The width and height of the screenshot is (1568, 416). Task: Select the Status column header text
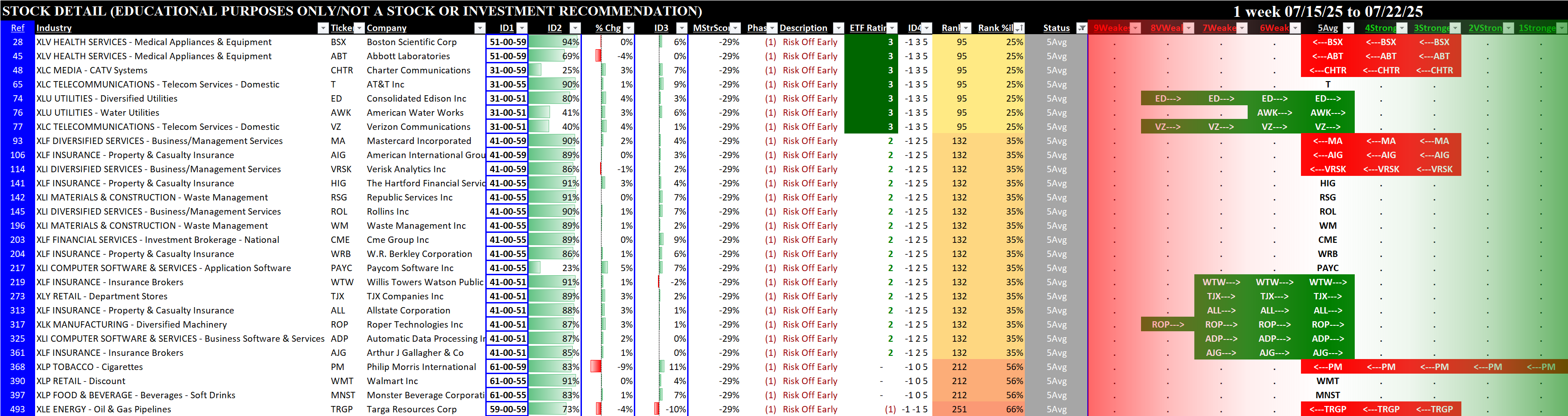(1056, 28)
